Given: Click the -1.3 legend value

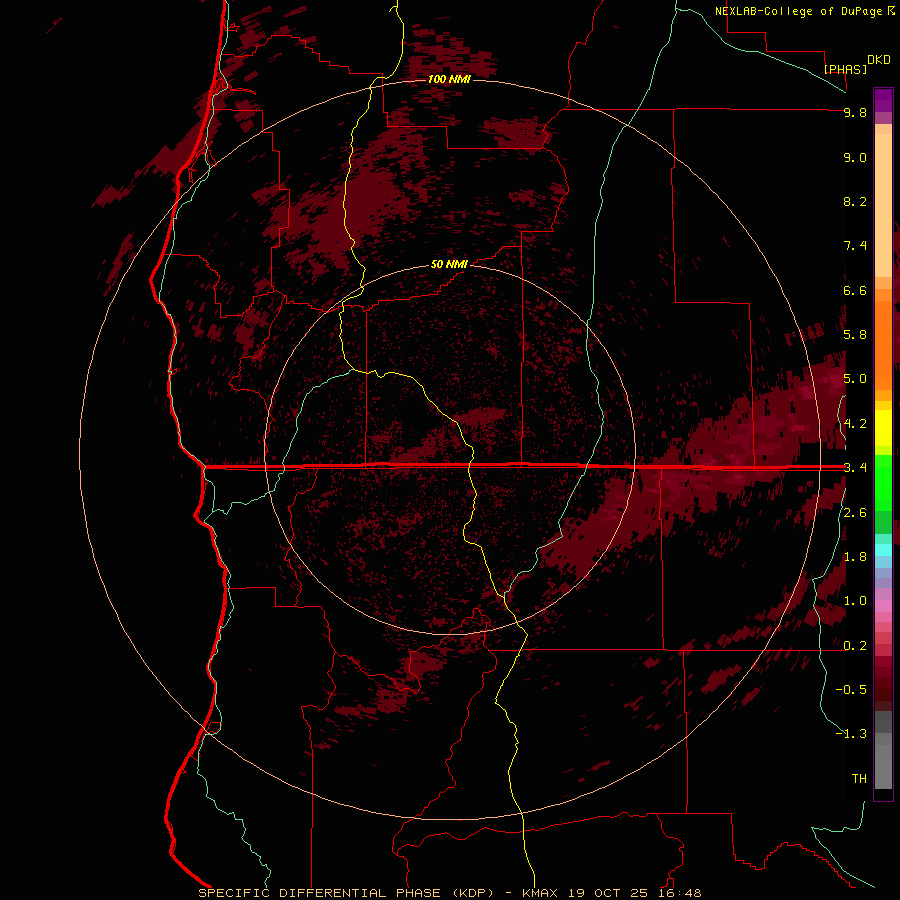Looking at the screenshot, I should [851, 734].
